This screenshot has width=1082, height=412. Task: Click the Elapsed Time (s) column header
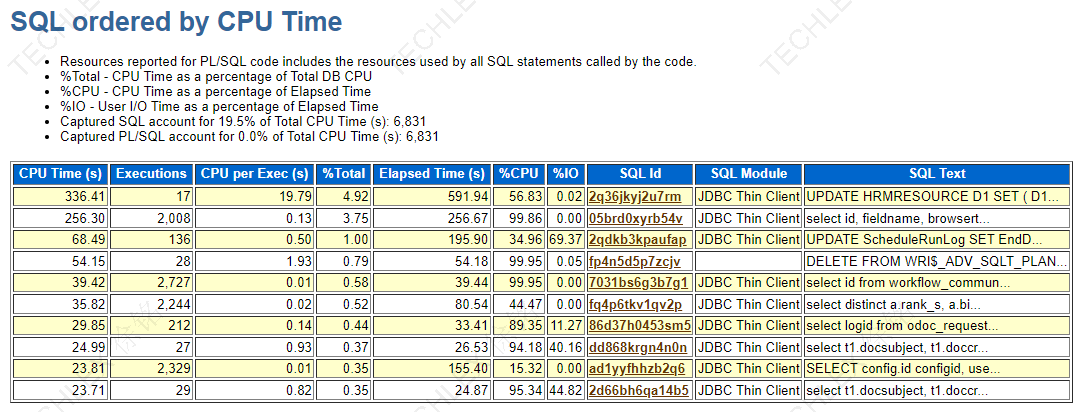coord(432,174)
